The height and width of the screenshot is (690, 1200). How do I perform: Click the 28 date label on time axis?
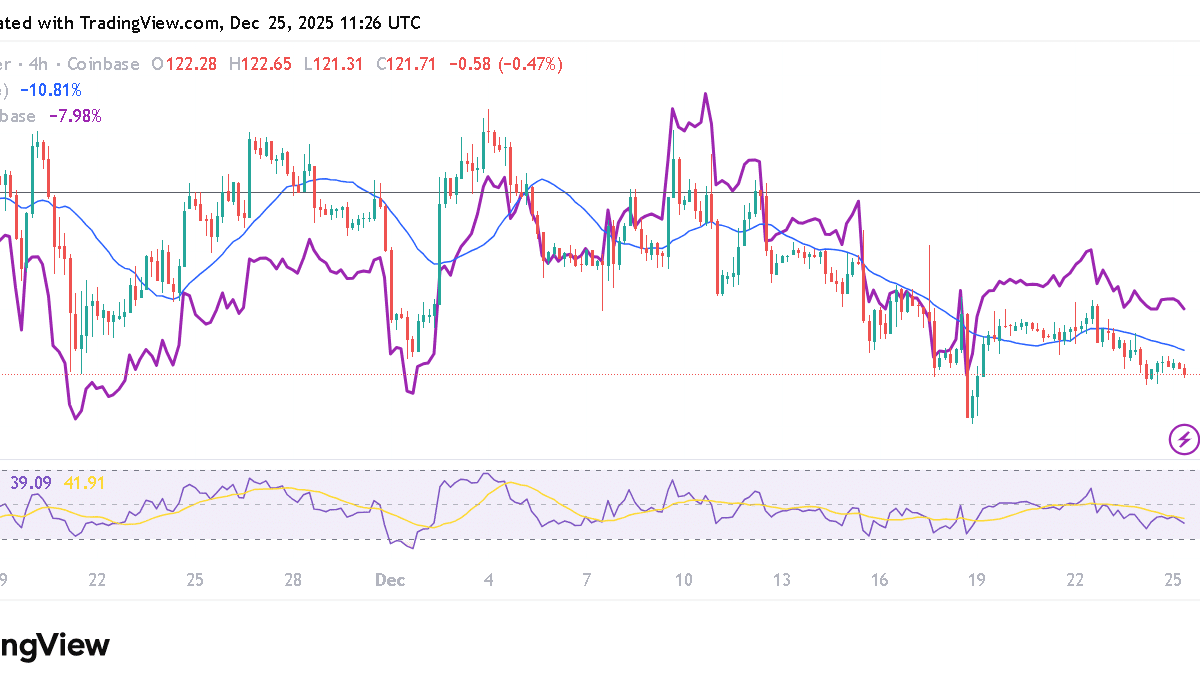click(293, 580)
